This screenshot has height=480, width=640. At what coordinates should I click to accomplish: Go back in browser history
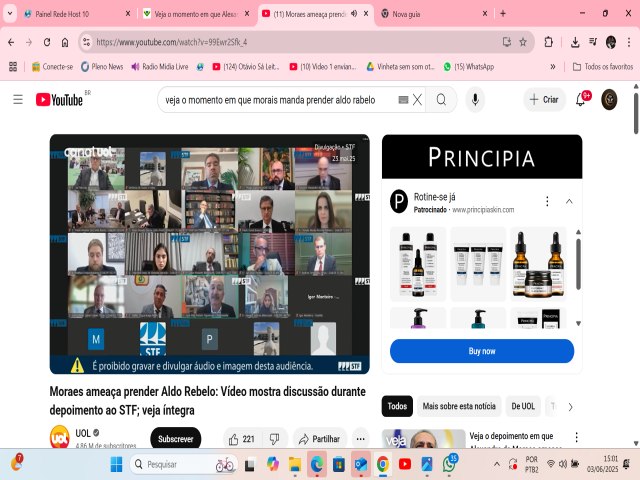[x=11, y=42]
